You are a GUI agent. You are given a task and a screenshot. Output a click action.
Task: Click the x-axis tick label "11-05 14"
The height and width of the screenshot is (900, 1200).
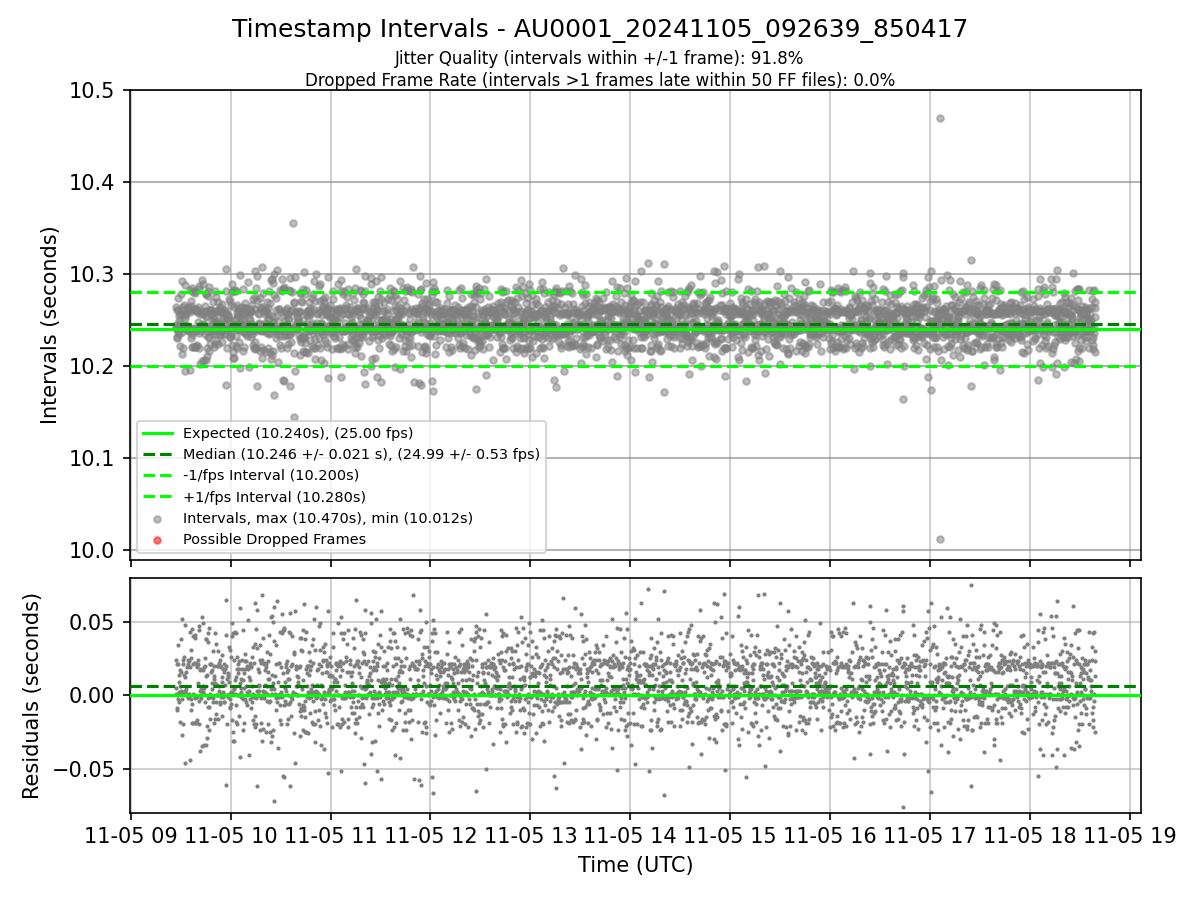pos(630,836)
